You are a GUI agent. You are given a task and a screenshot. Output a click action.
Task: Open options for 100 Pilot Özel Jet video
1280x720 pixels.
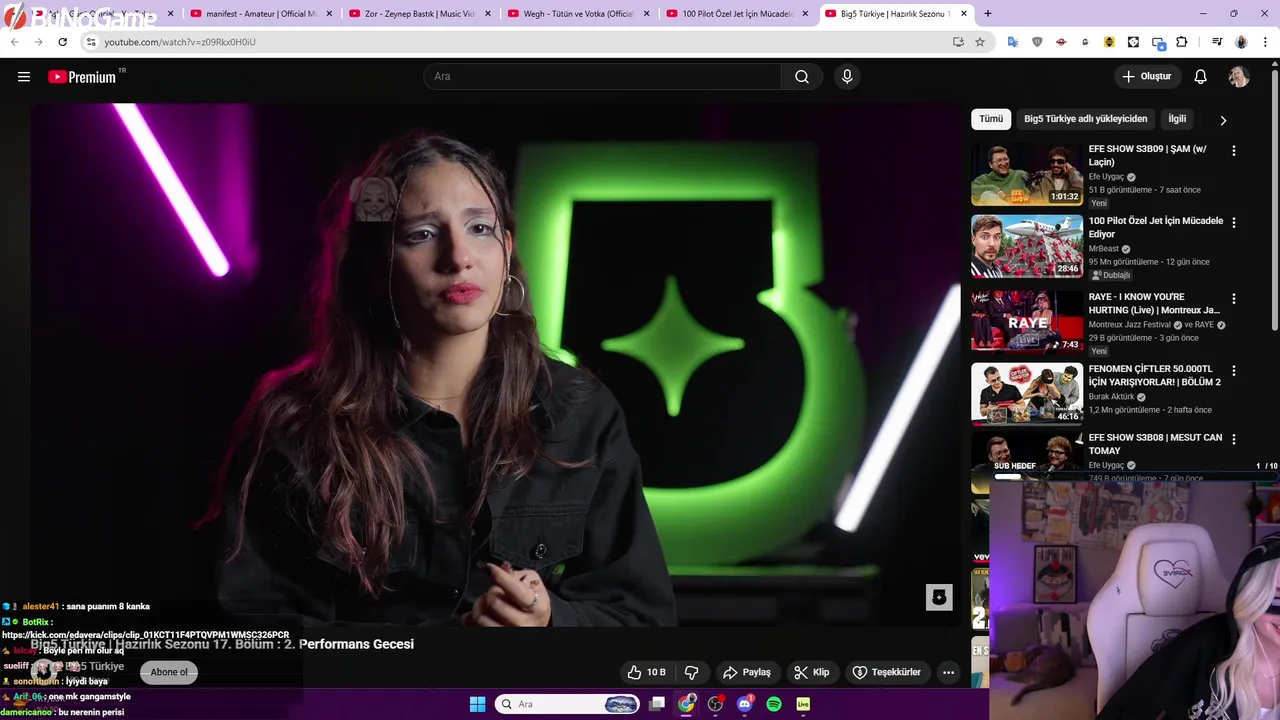(1233, 222)
